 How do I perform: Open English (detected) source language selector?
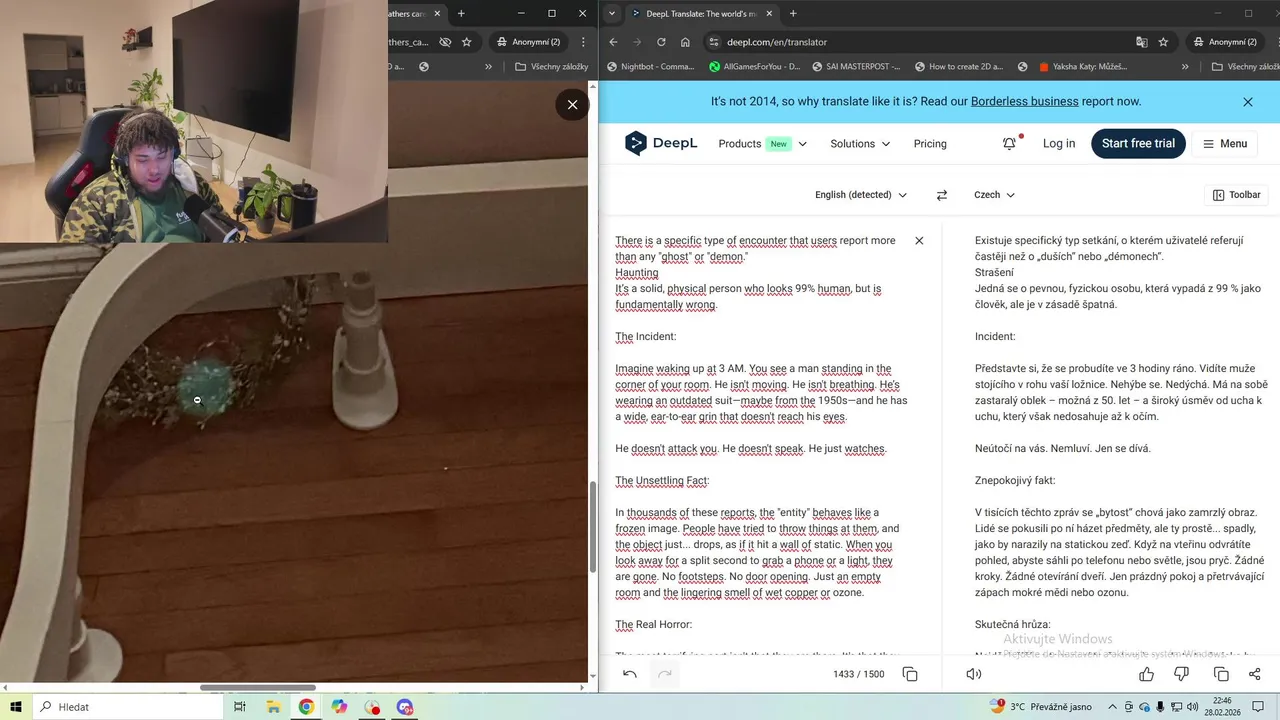tap(861, 195)
